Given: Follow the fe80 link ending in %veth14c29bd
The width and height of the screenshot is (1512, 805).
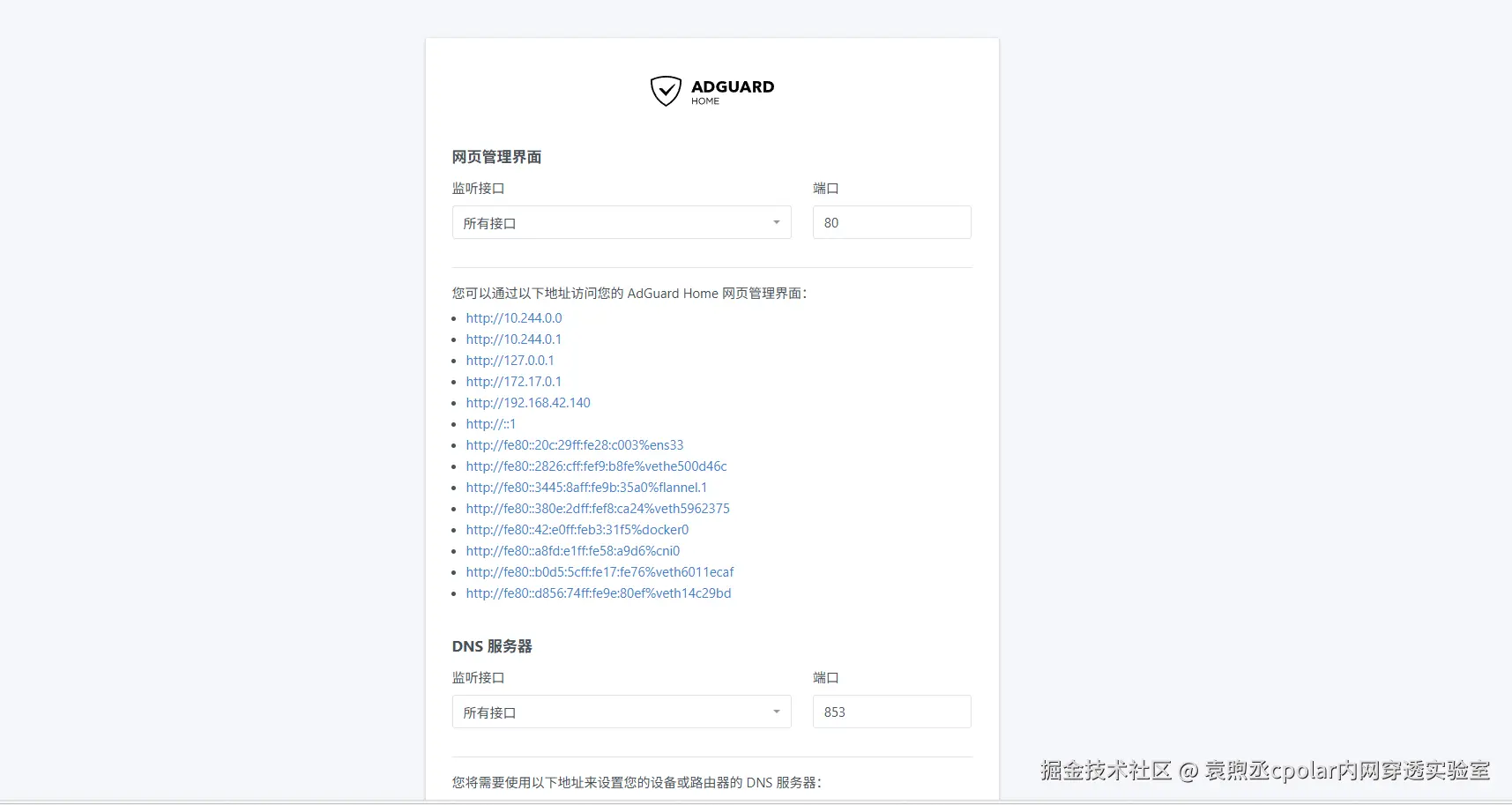Looking at the screenshot, I should tap(599, 593).
